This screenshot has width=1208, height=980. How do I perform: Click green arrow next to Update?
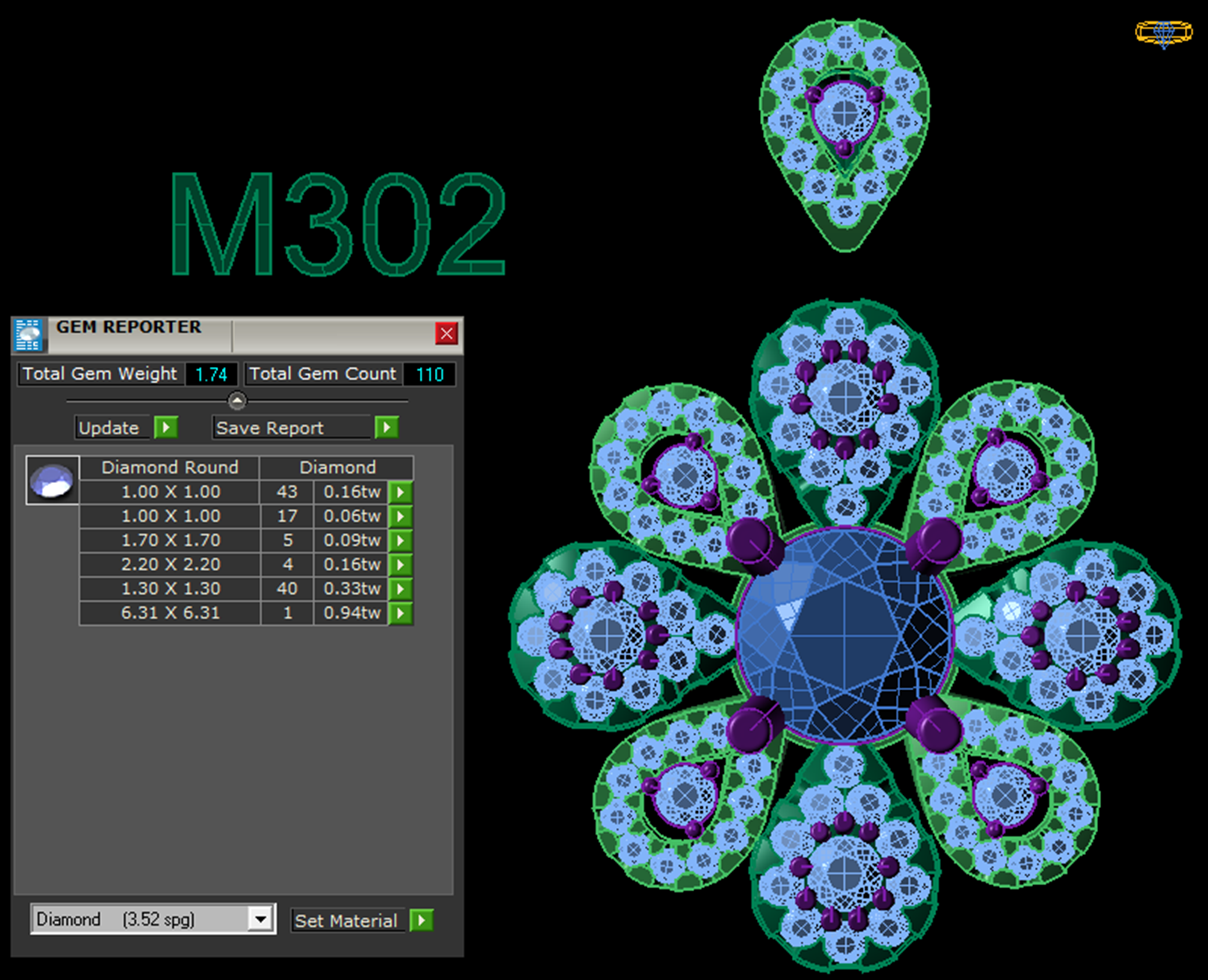(166, 428)
